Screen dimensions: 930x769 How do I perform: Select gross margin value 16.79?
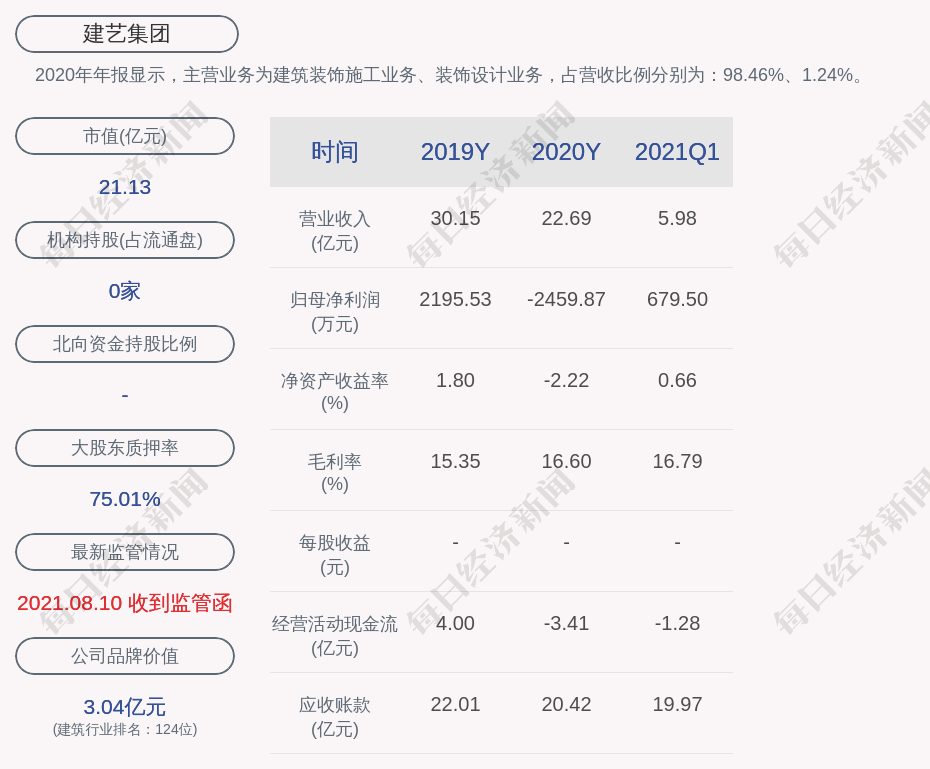coord(677,461)
